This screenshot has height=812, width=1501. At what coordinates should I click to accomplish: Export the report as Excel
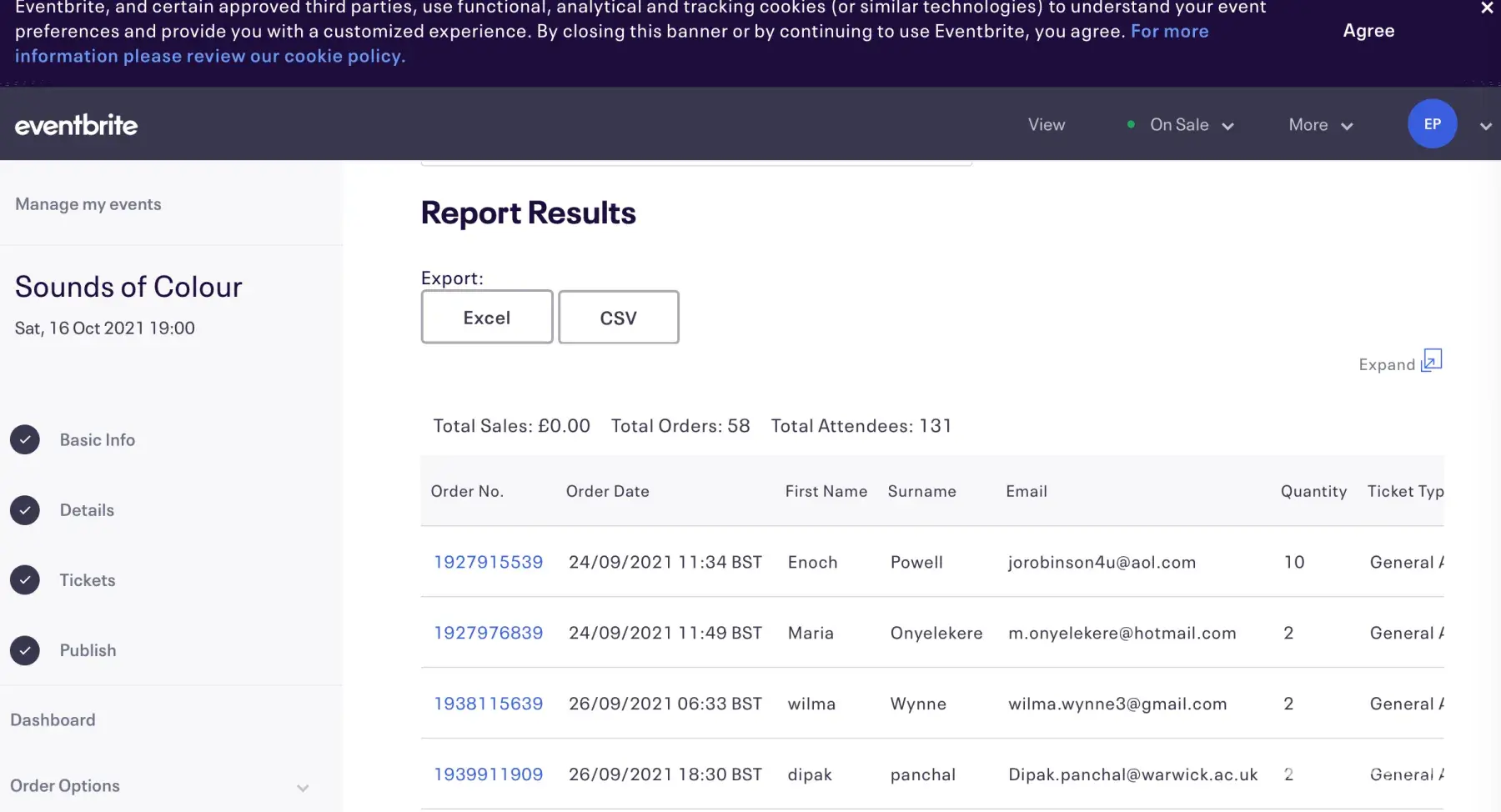tap(487, 318)
